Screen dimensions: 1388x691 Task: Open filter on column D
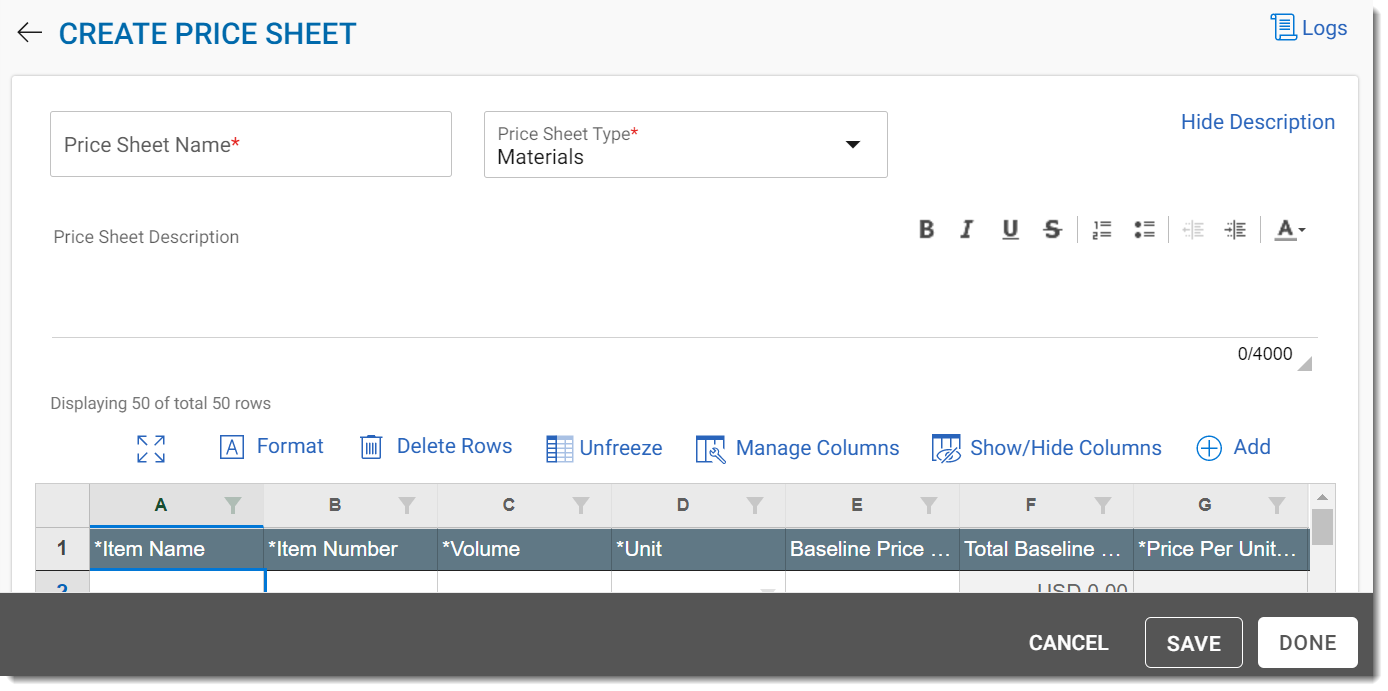755,506
